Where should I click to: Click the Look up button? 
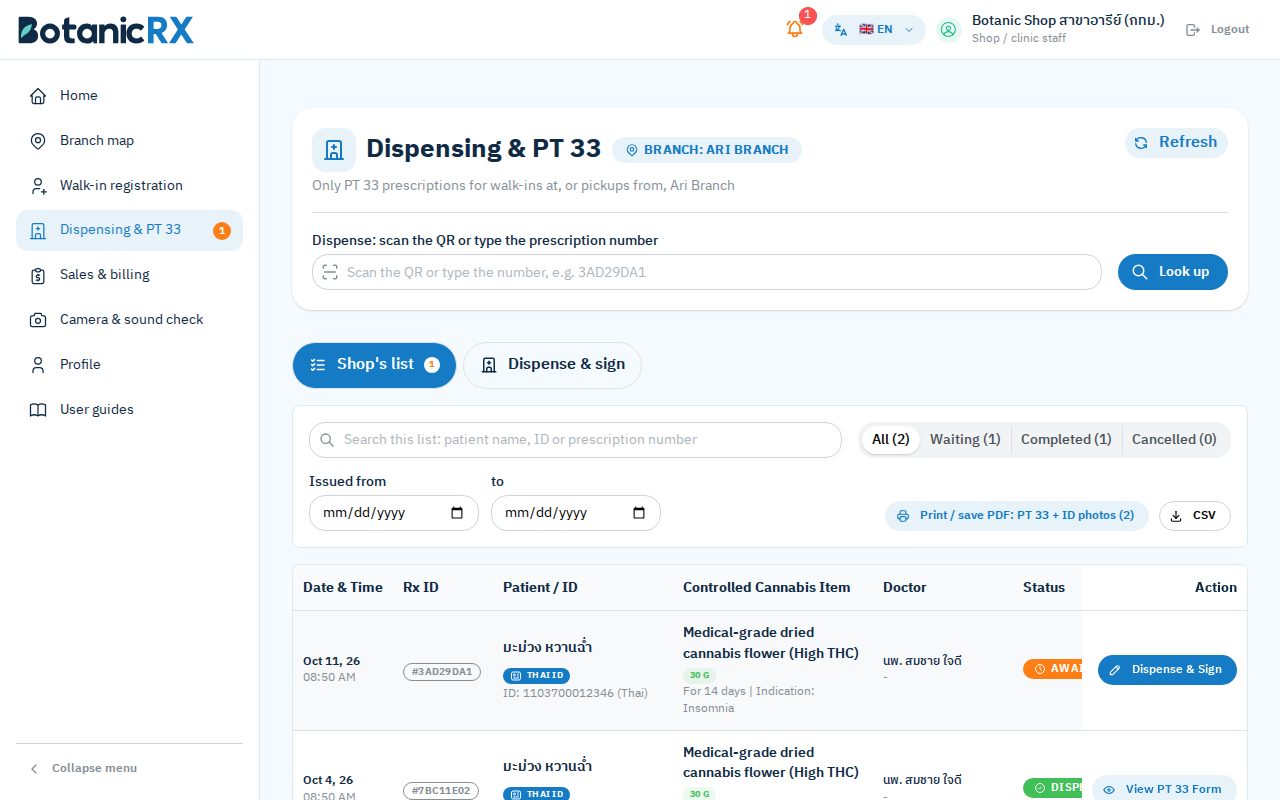1172,272
